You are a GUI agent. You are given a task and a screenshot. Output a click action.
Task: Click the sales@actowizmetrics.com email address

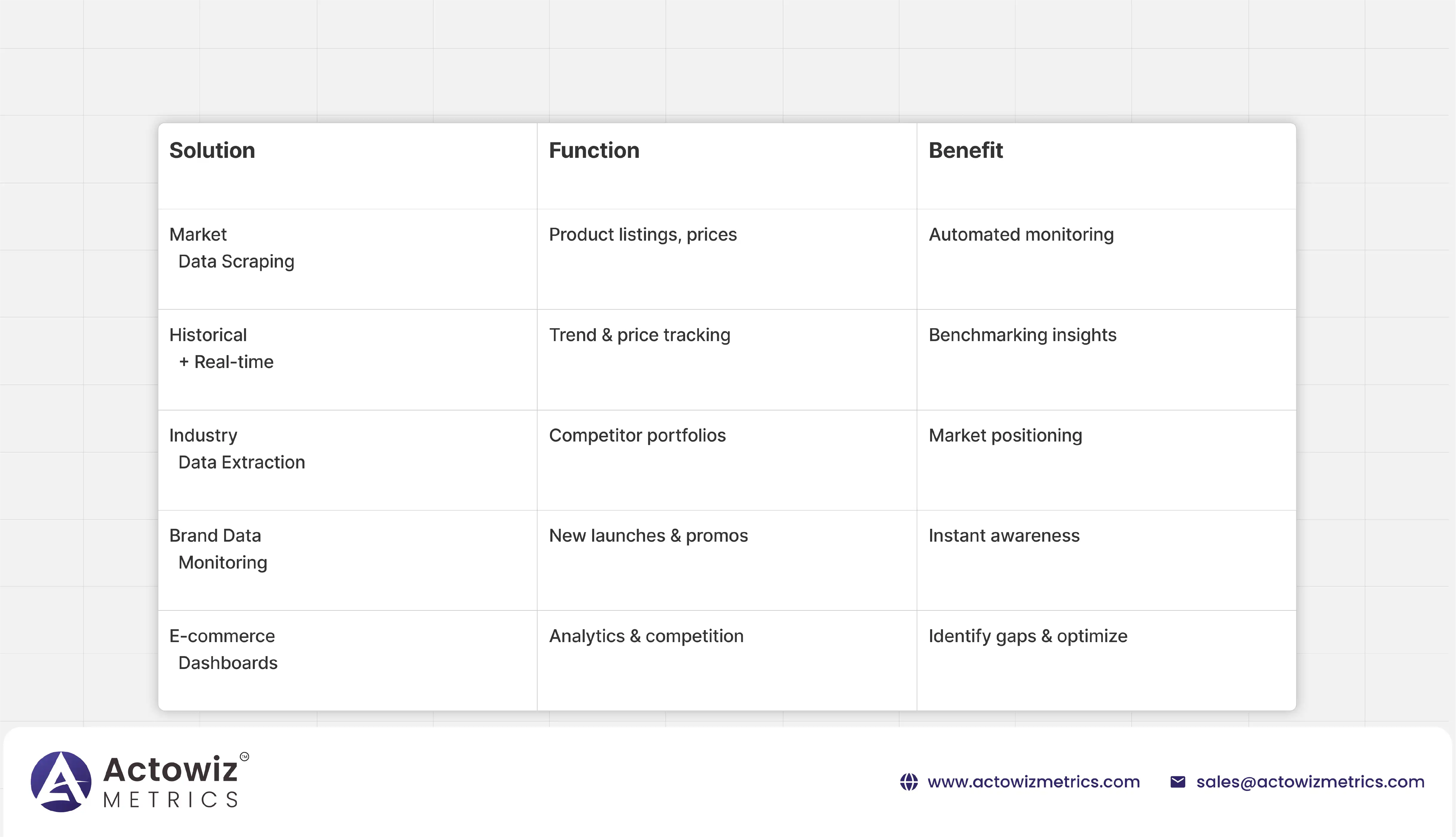click(1310, 782)
